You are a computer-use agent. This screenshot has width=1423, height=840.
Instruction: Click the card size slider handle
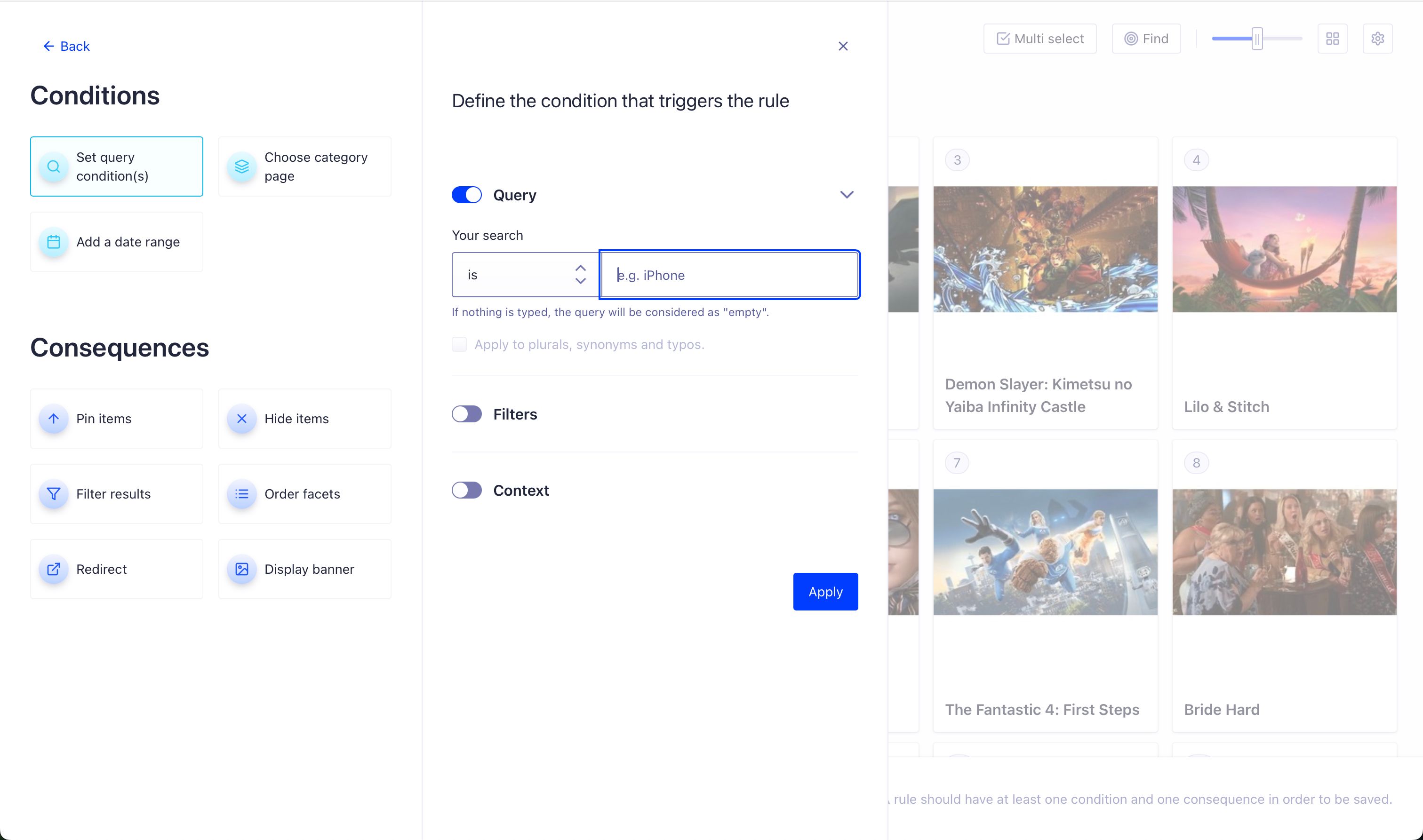1256,39
